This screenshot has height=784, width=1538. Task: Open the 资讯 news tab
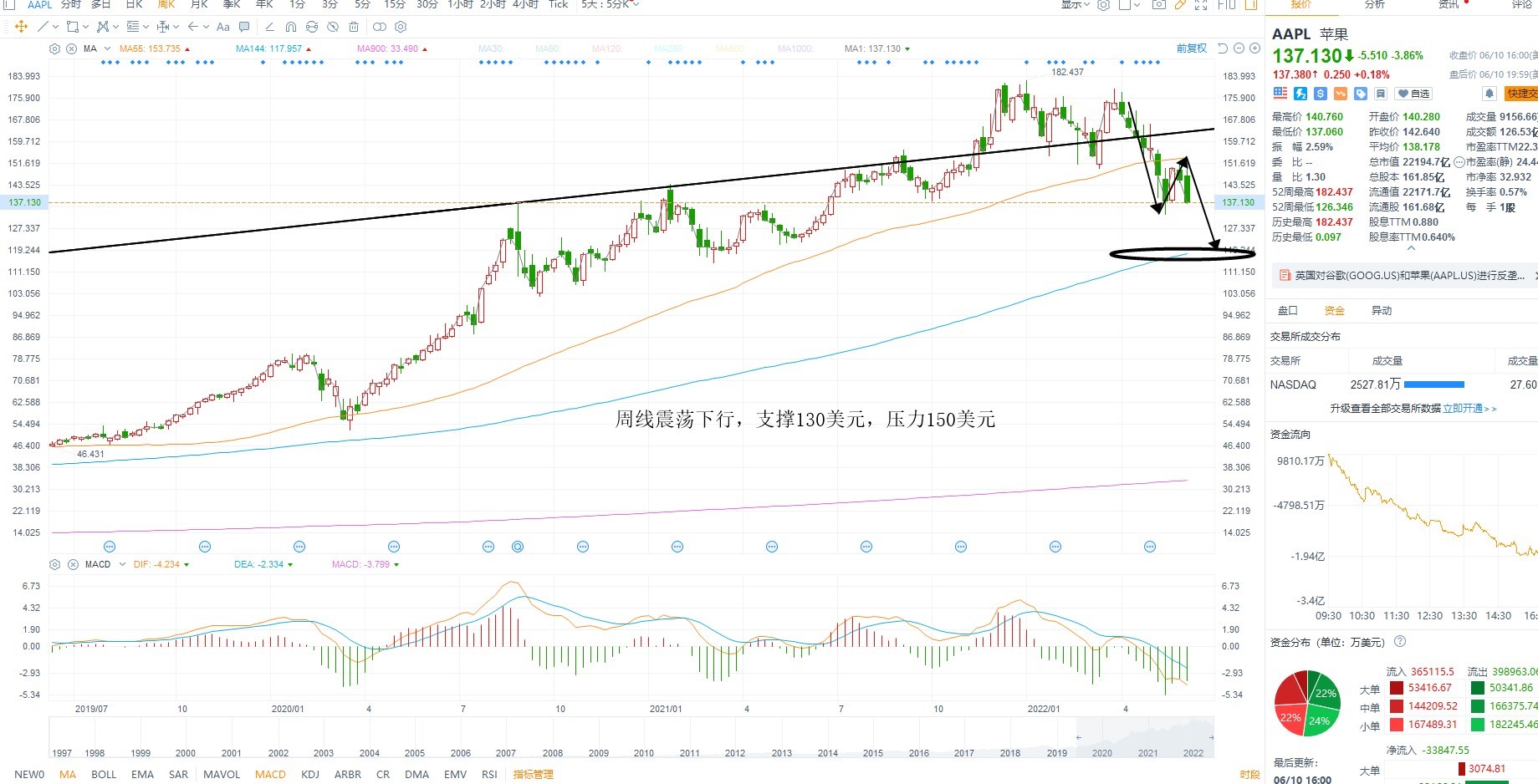(1449, 4)
